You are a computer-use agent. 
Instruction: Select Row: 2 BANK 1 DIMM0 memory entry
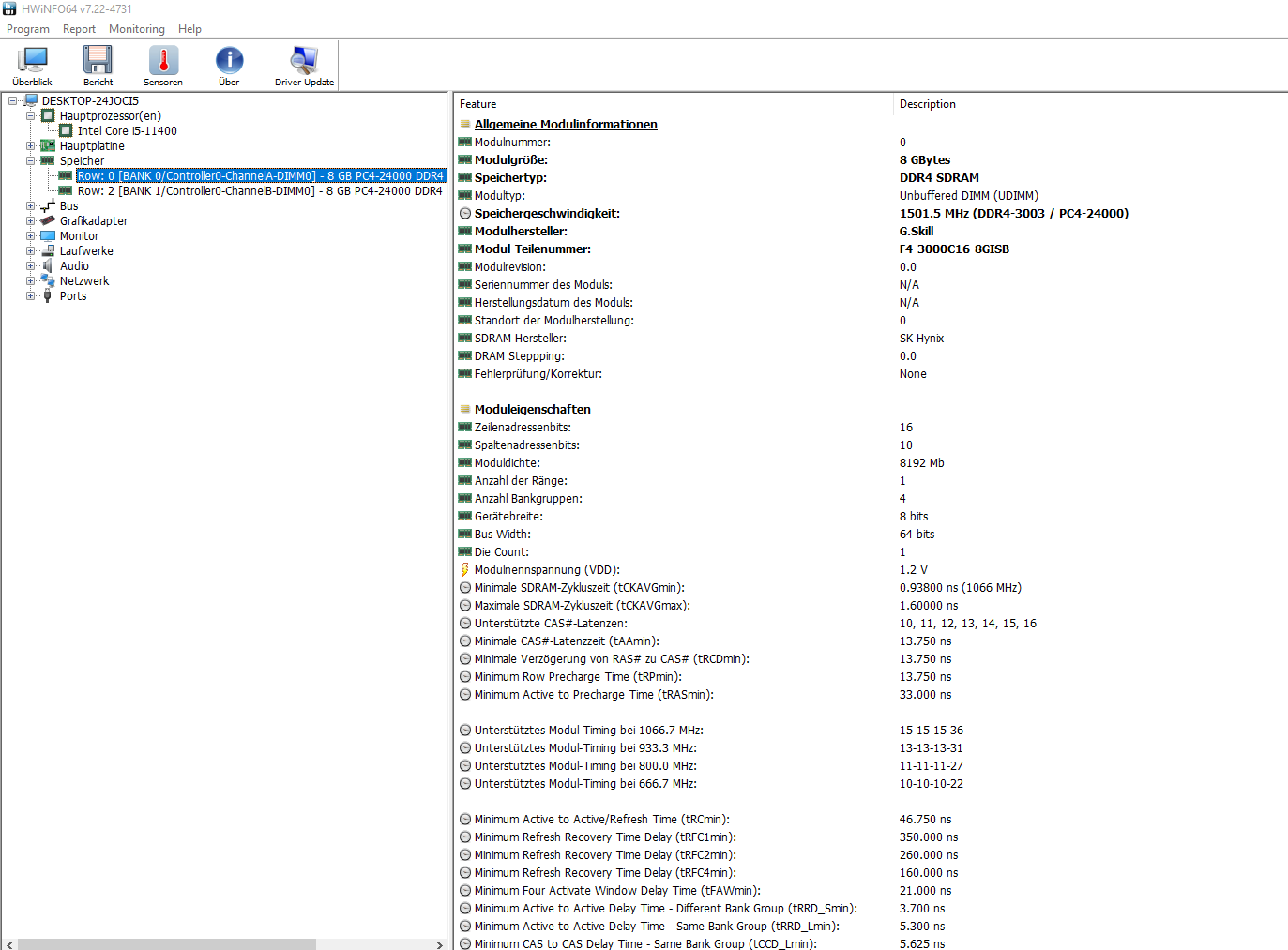click(260, 190)
